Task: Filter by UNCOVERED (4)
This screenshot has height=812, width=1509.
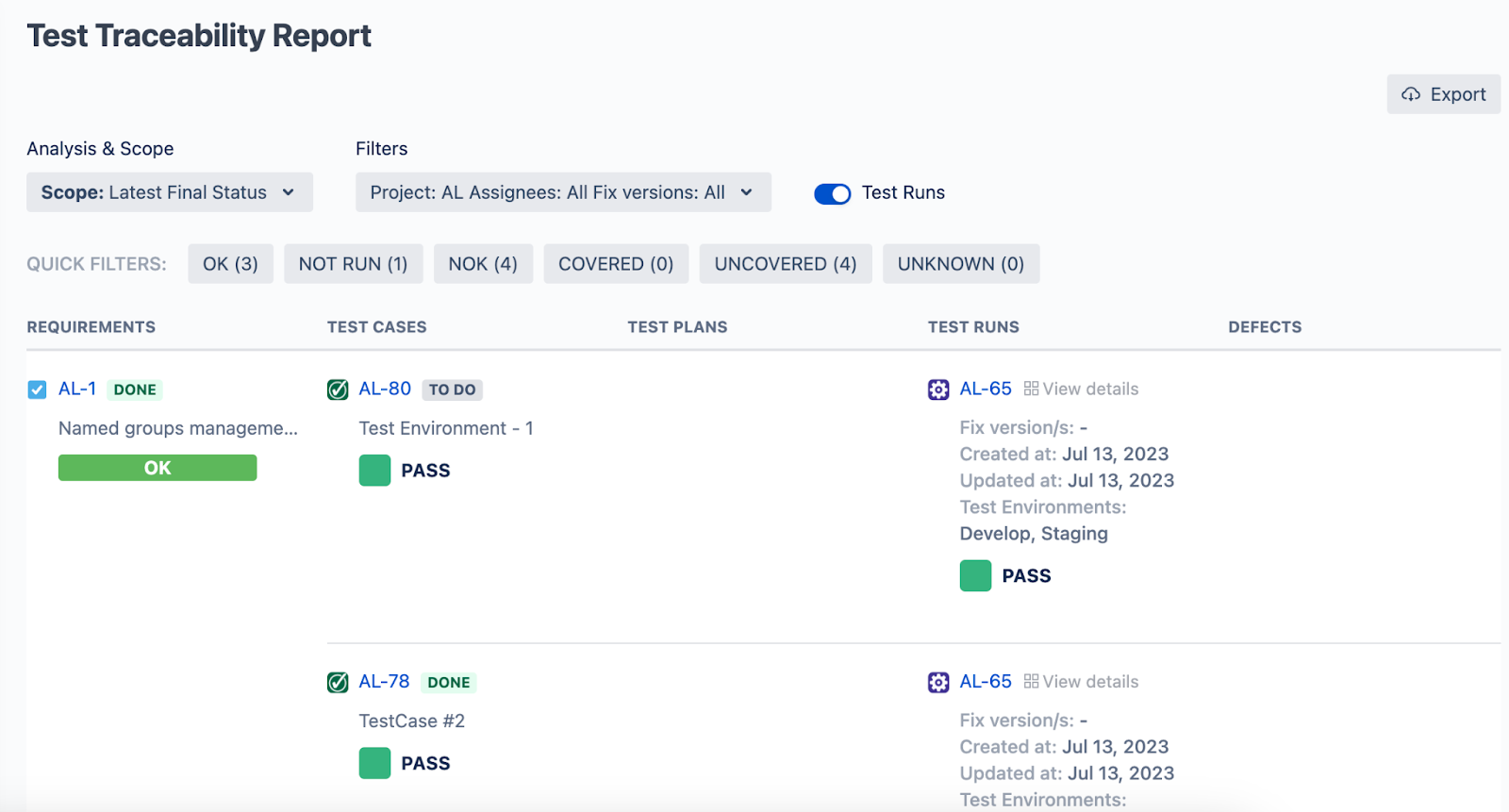Action: (786, 264)
